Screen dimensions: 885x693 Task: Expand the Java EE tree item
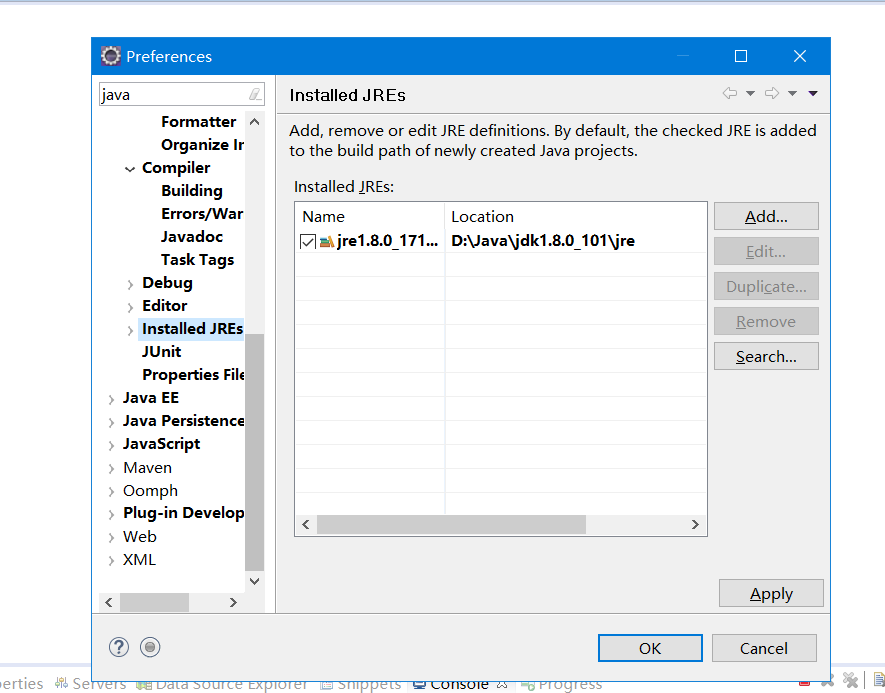coord(110,397)
